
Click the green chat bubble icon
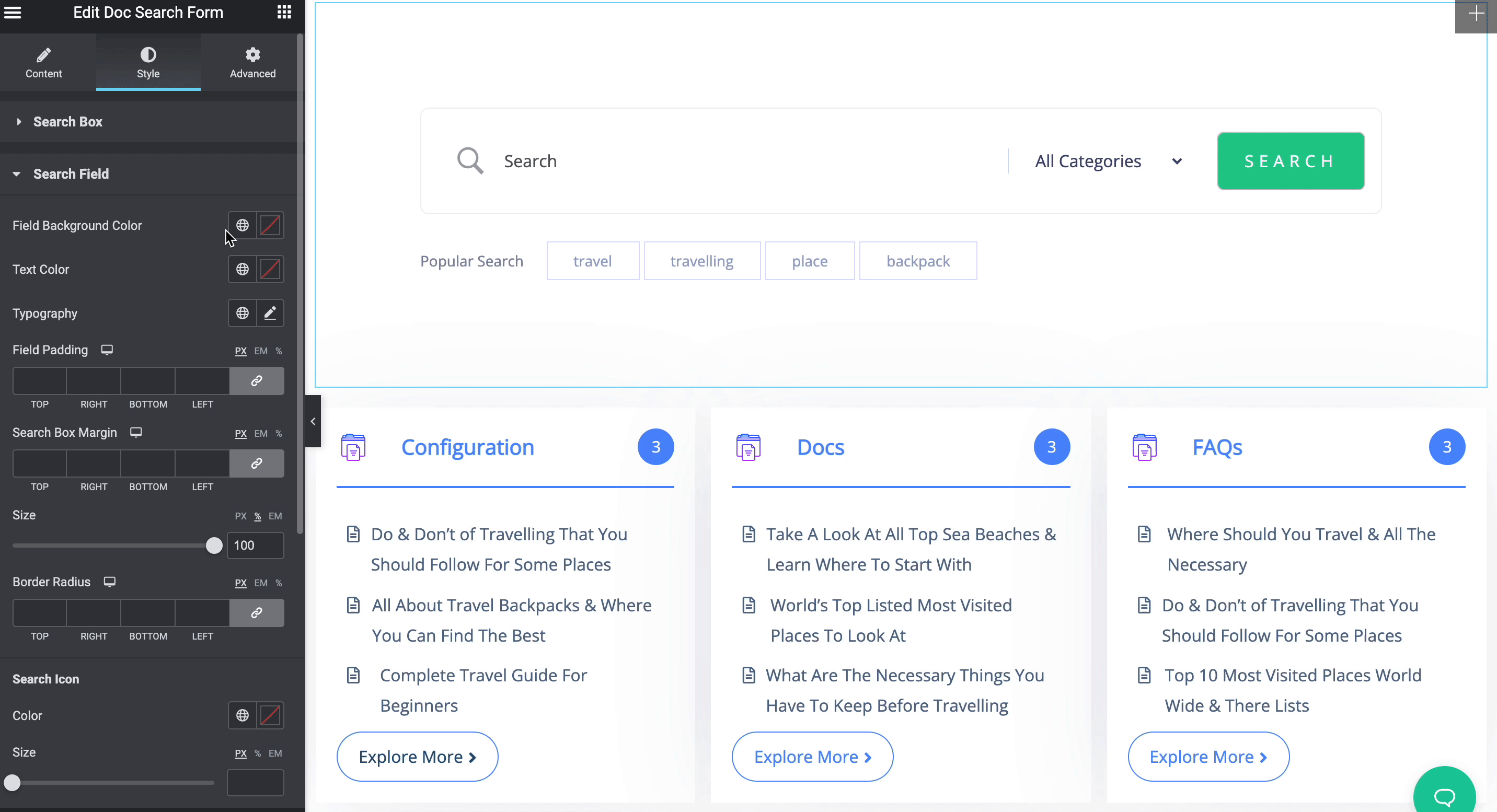1444,796
